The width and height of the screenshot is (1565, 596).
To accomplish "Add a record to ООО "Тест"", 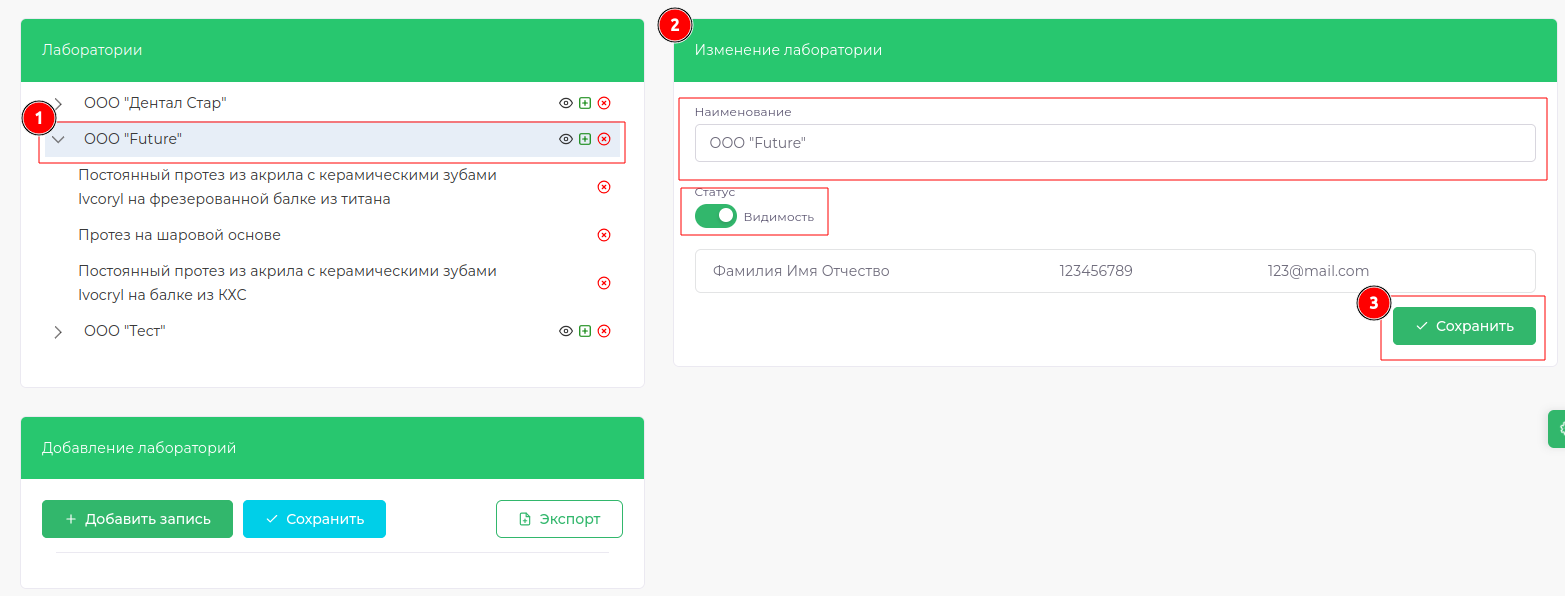I will click(x=585, y=331).
